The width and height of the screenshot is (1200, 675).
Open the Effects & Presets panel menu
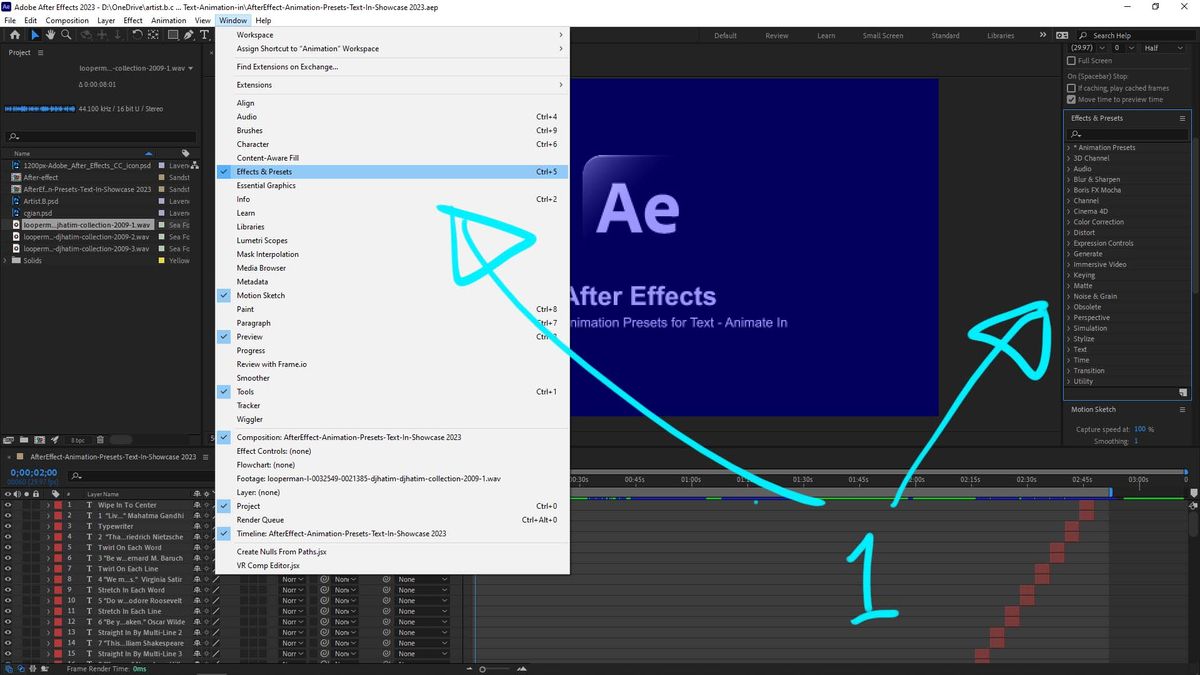point(1182,118)
